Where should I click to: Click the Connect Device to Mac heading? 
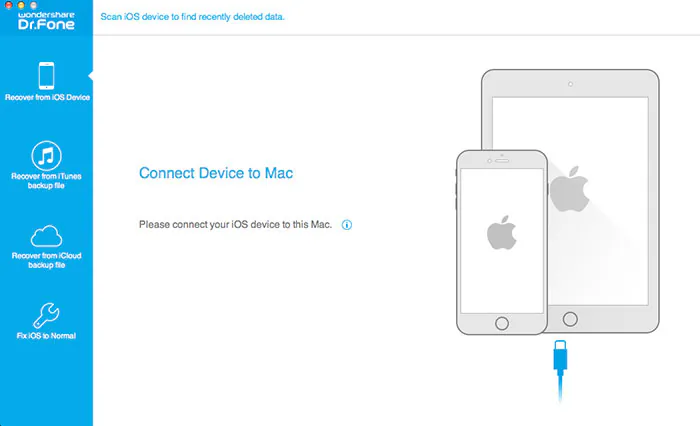(216, 173)
